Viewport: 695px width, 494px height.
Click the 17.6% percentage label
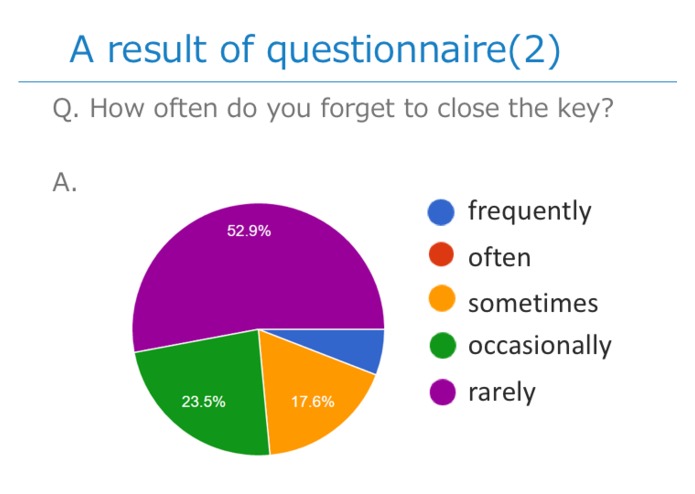(x=312, y=402)
